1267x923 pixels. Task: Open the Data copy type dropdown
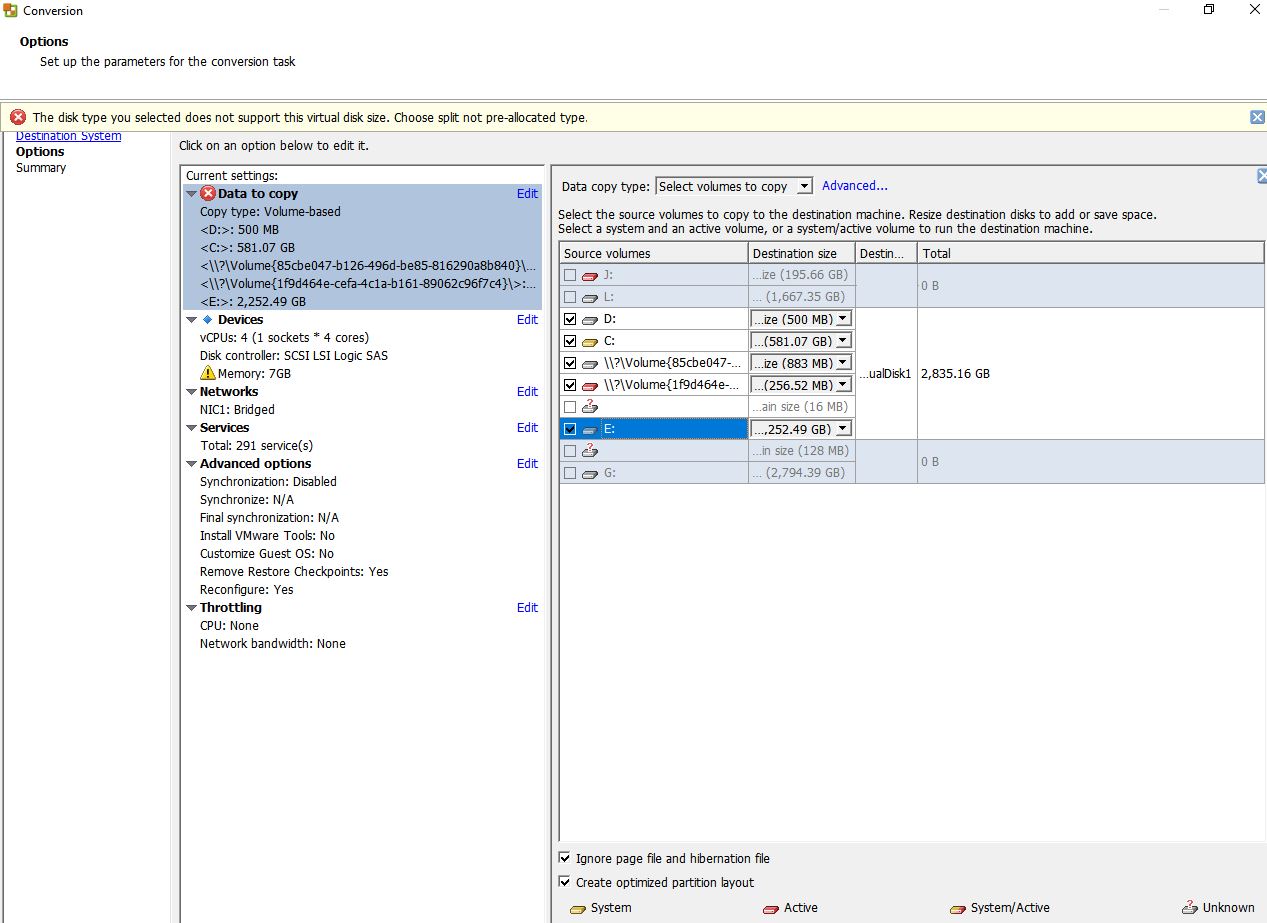[x=734, y=186]
